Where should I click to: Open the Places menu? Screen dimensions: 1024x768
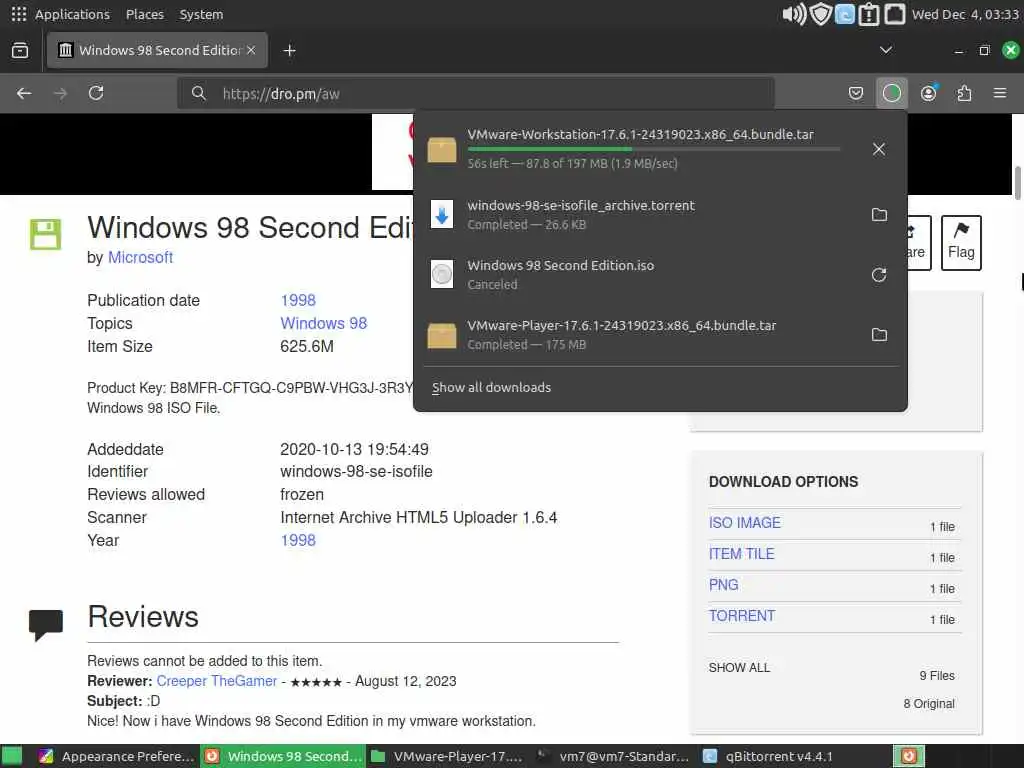[x=145, y=14]
